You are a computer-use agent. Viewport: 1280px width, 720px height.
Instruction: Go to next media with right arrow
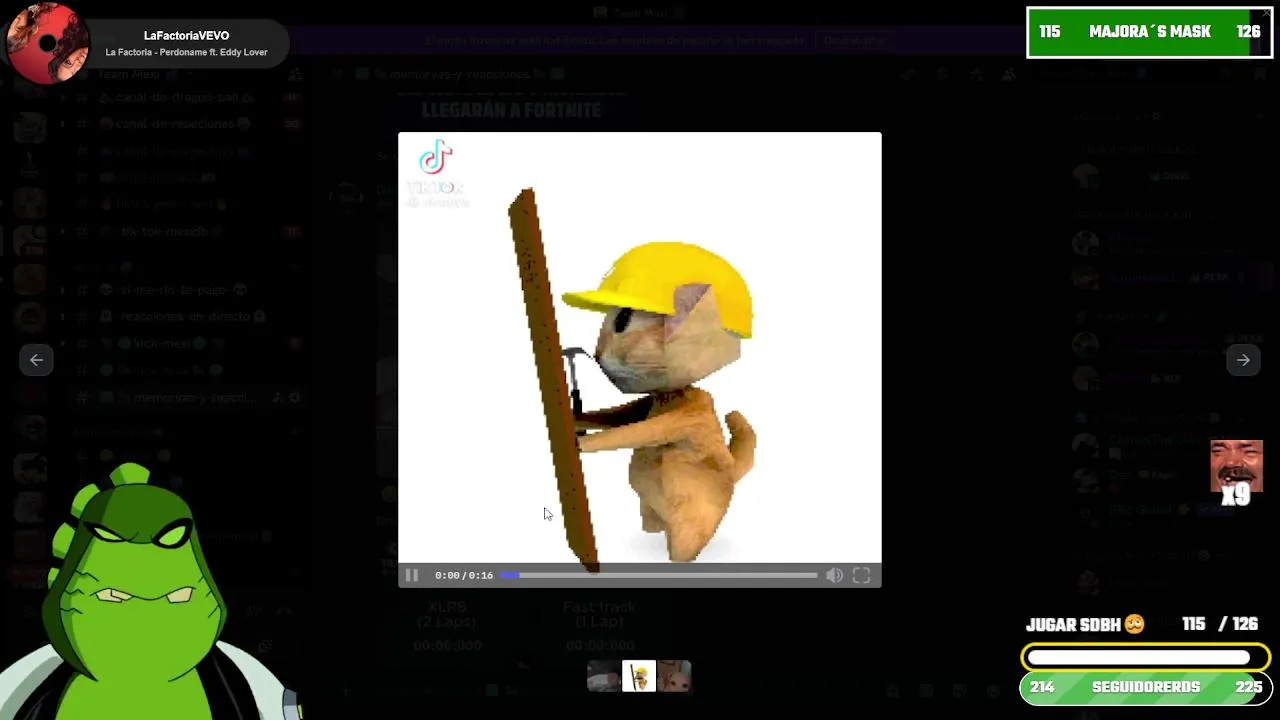tap(1243, 360)
